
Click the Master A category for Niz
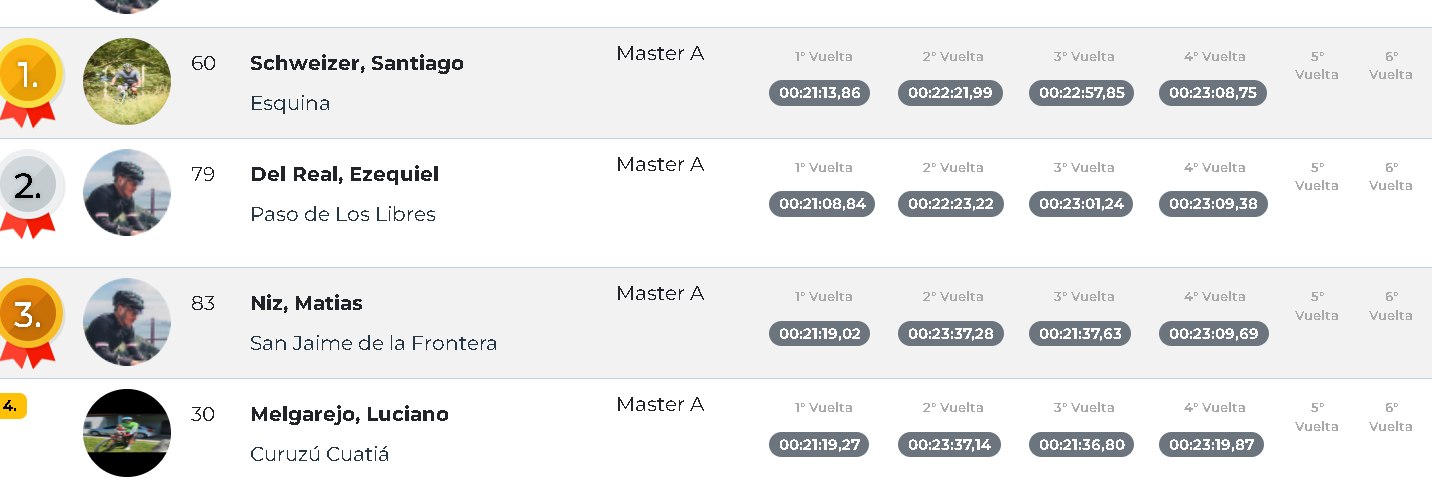660,293
